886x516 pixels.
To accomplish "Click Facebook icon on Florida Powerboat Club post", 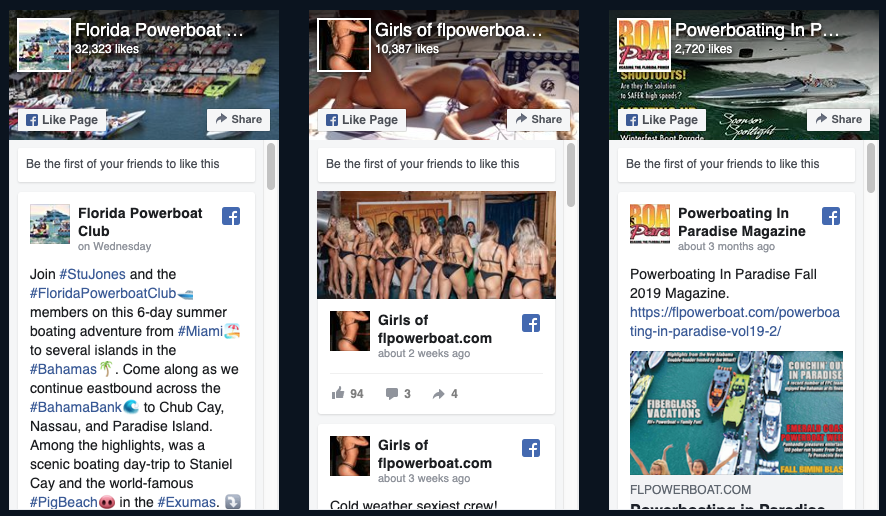I will [231, 216].
